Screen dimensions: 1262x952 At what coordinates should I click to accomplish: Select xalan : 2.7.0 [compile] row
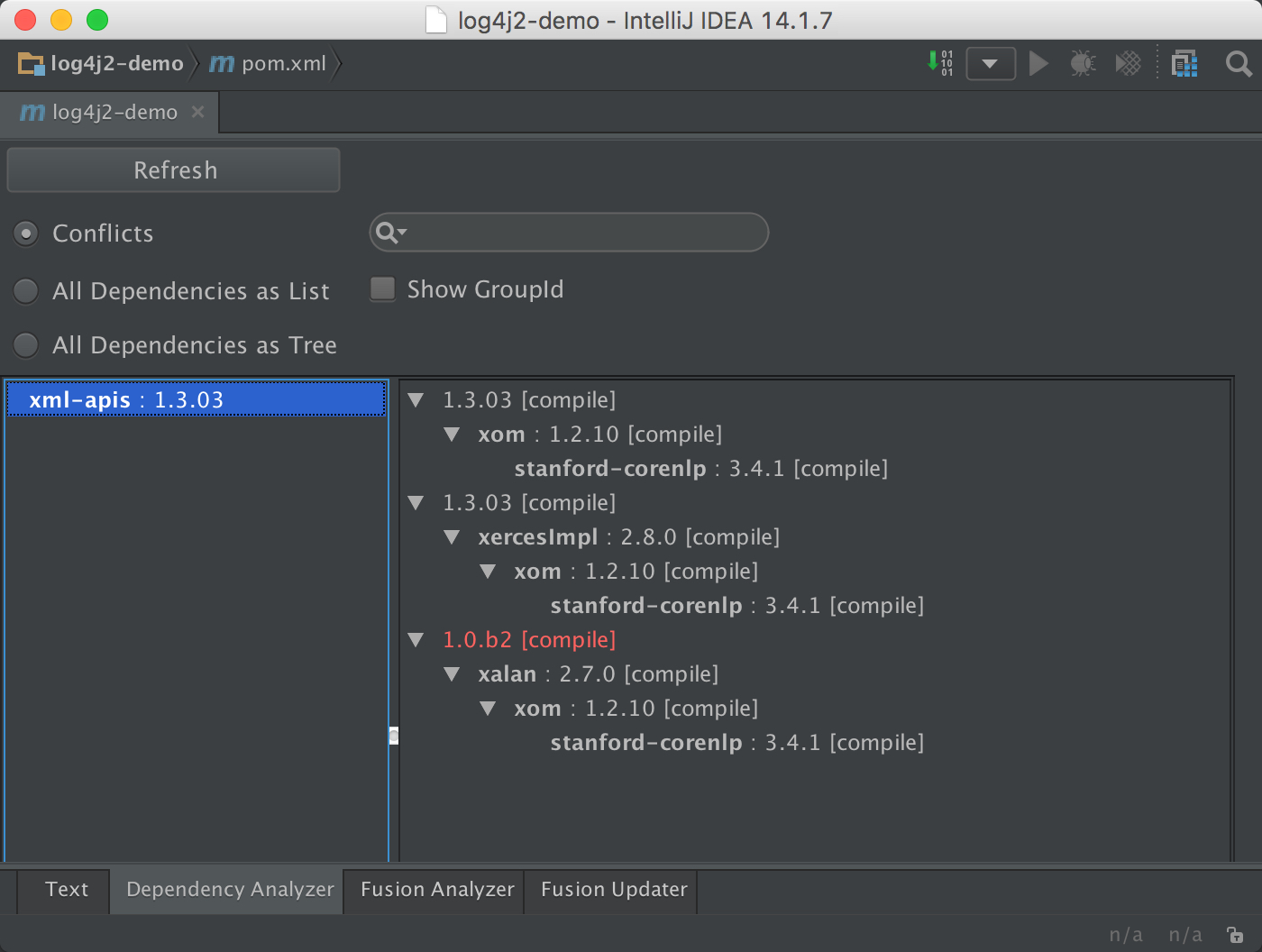pyautogui.click(x=598, y=674)
